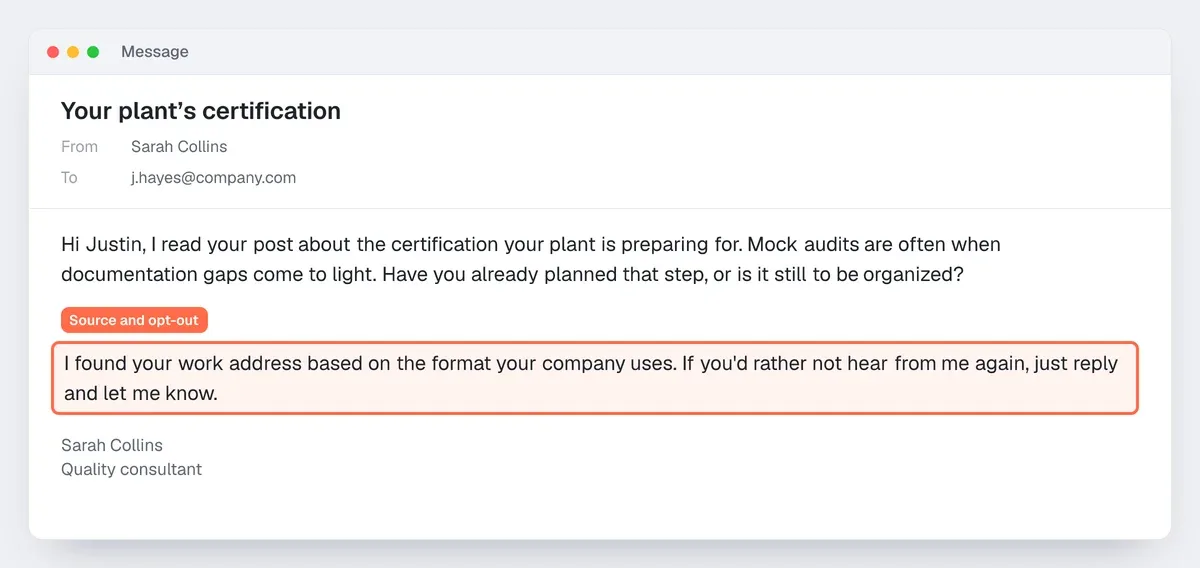Screen dimensions: 1200x568
Task: Click the "Quality consultant" signature line
Action: [131, 469]
